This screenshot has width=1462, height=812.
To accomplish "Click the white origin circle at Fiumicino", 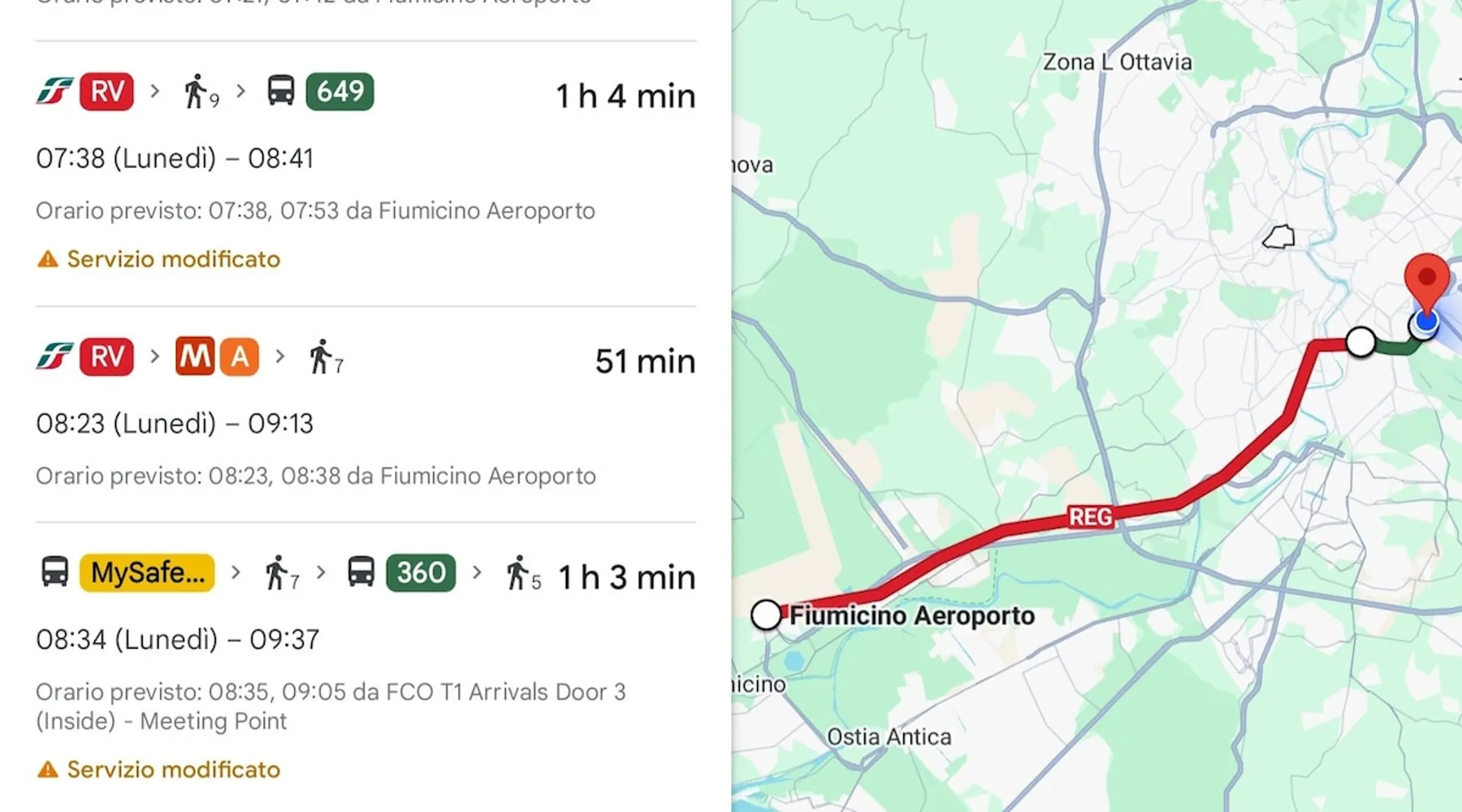I will [x=766, y=615].
